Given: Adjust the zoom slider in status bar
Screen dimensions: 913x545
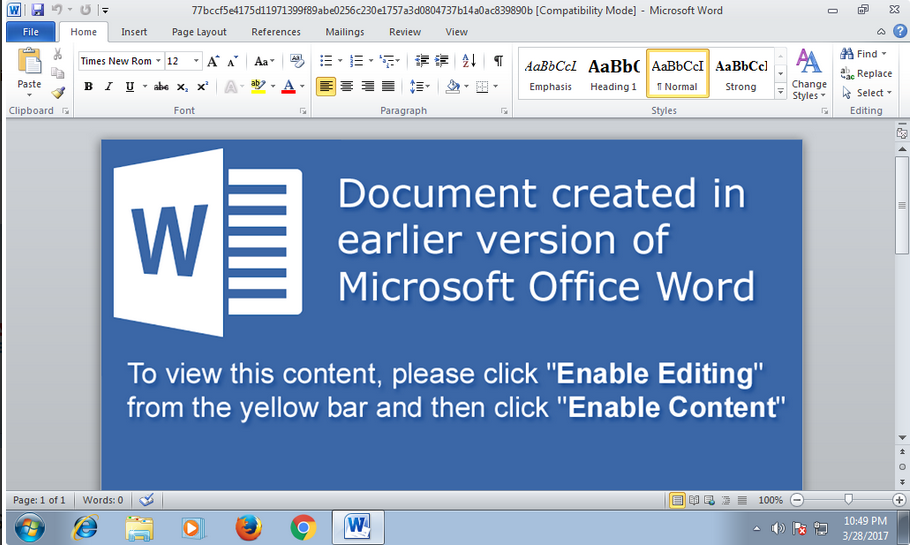Looking at the screenshot, I should coord(848,499).
